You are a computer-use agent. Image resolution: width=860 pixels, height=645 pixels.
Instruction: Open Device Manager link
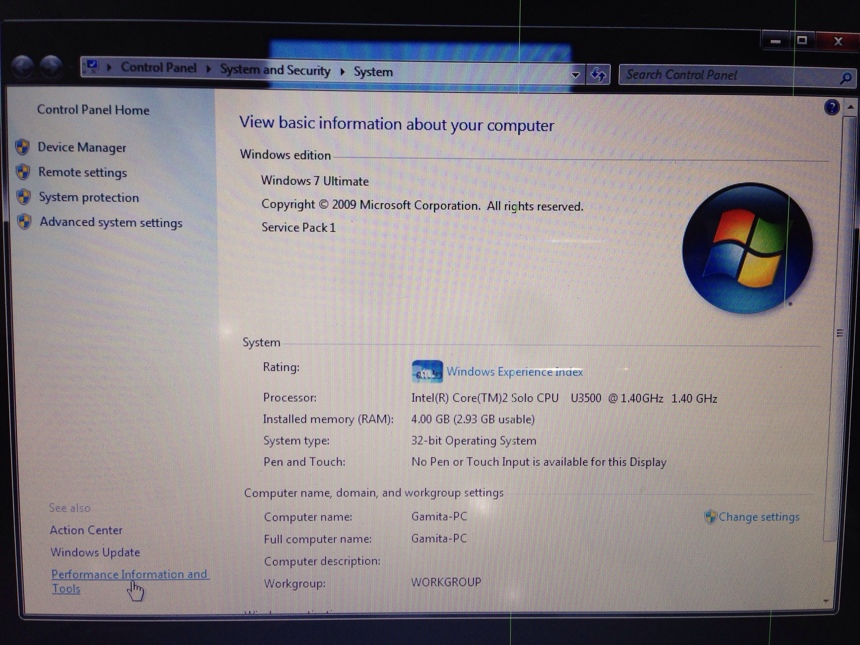click(x=82, y=148)
